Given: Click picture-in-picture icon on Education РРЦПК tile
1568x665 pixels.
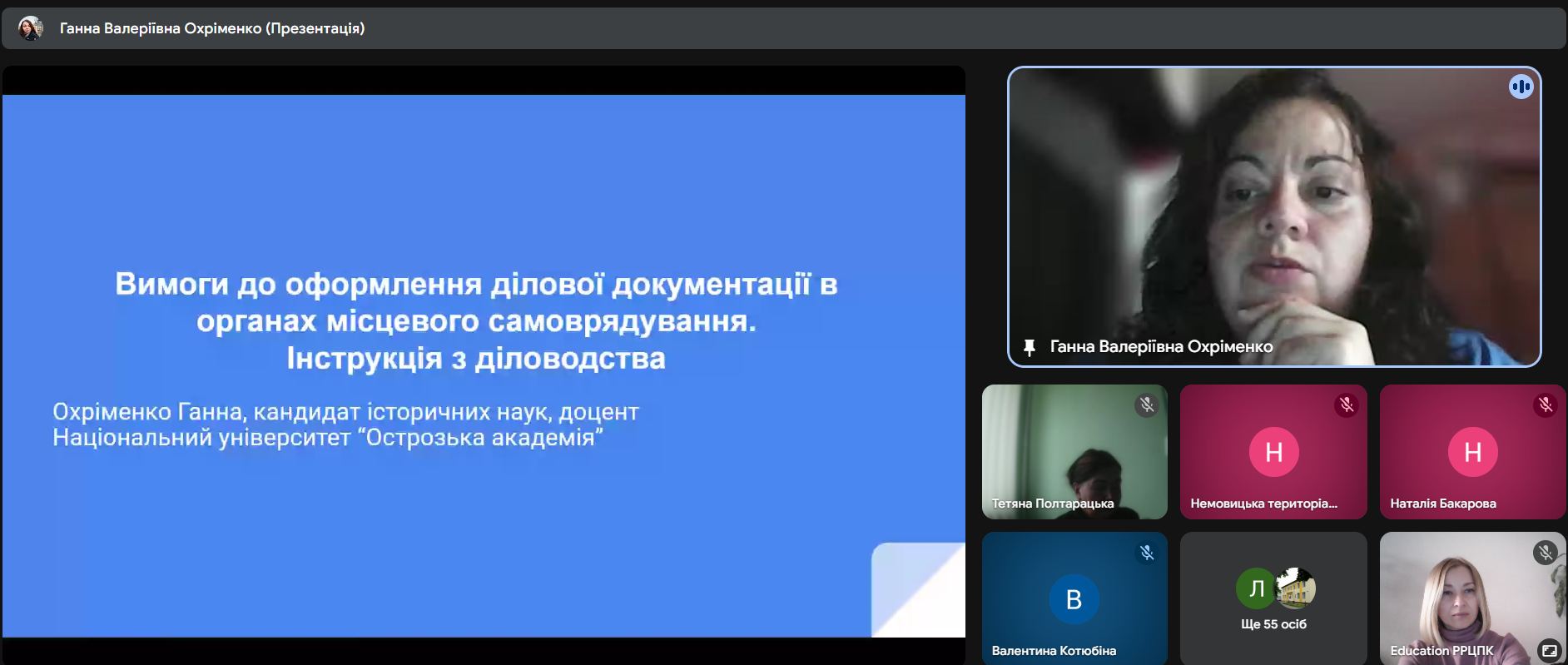Looking at the screenshot, I should click(x=1548, y=650).
